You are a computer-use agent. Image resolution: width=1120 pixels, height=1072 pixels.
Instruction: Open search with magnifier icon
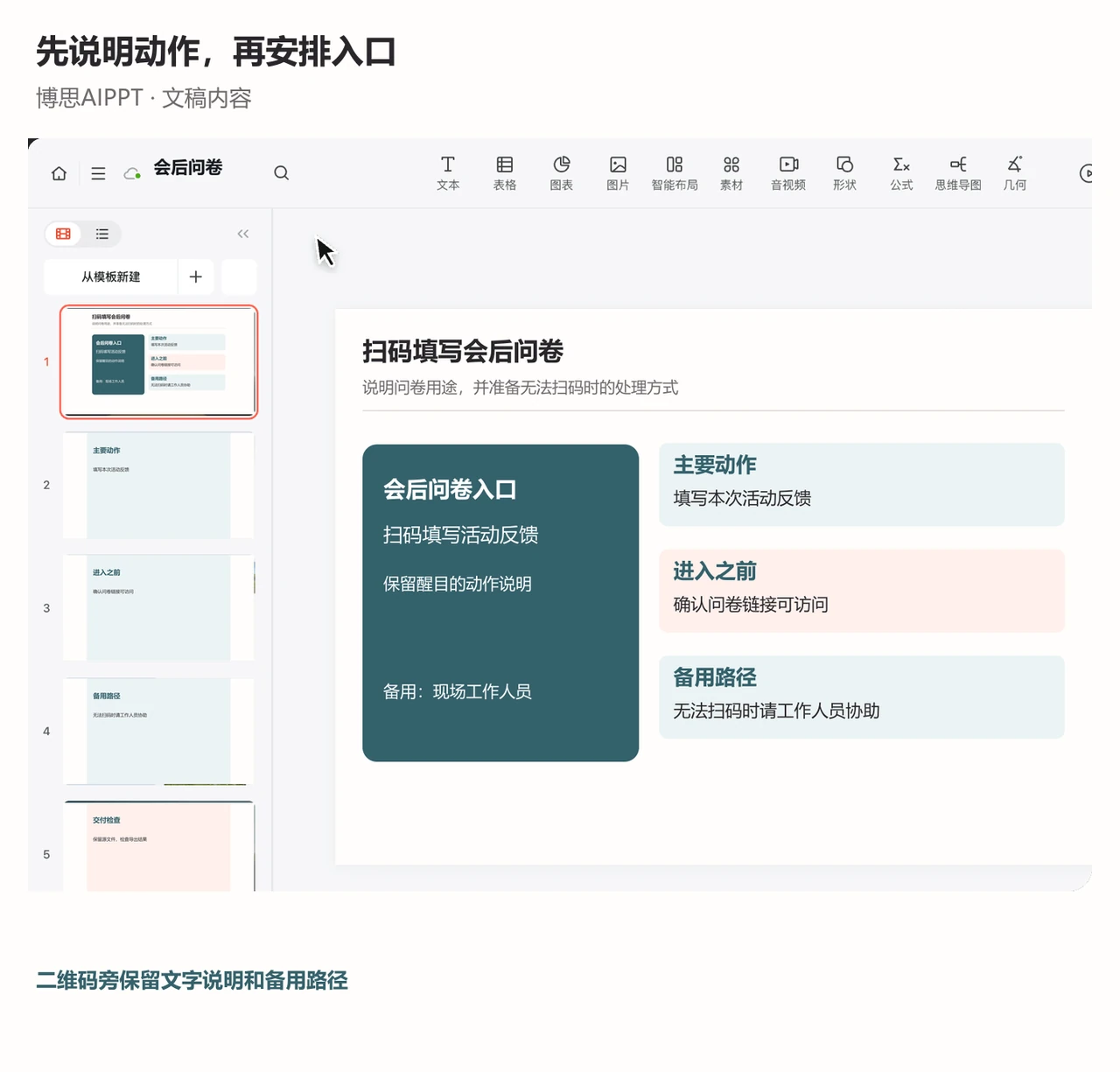pyautogui.click(x=281, y=173)
